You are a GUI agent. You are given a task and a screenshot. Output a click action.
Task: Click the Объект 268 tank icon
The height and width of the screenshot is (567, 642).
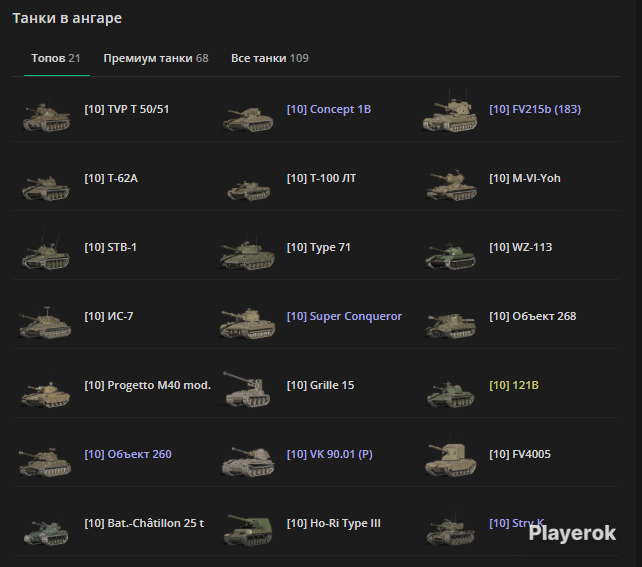[x=450, y=326]
